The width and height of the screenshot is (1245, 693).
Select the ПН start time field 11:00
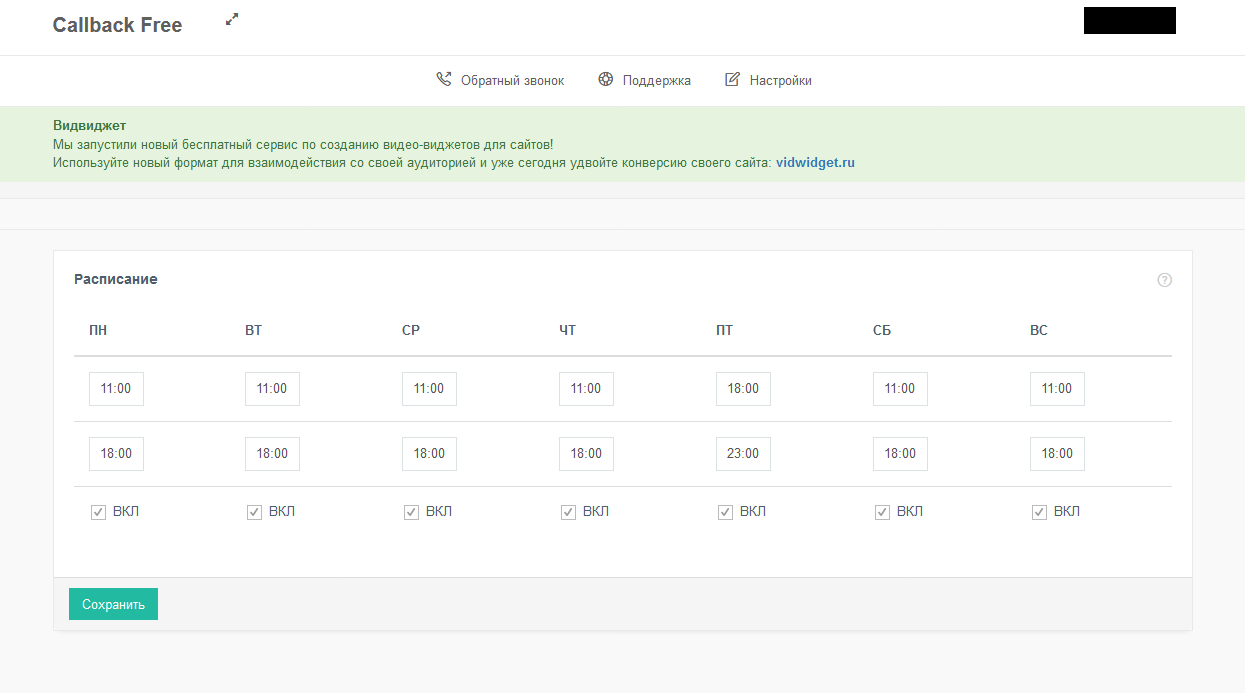(116, 389)
